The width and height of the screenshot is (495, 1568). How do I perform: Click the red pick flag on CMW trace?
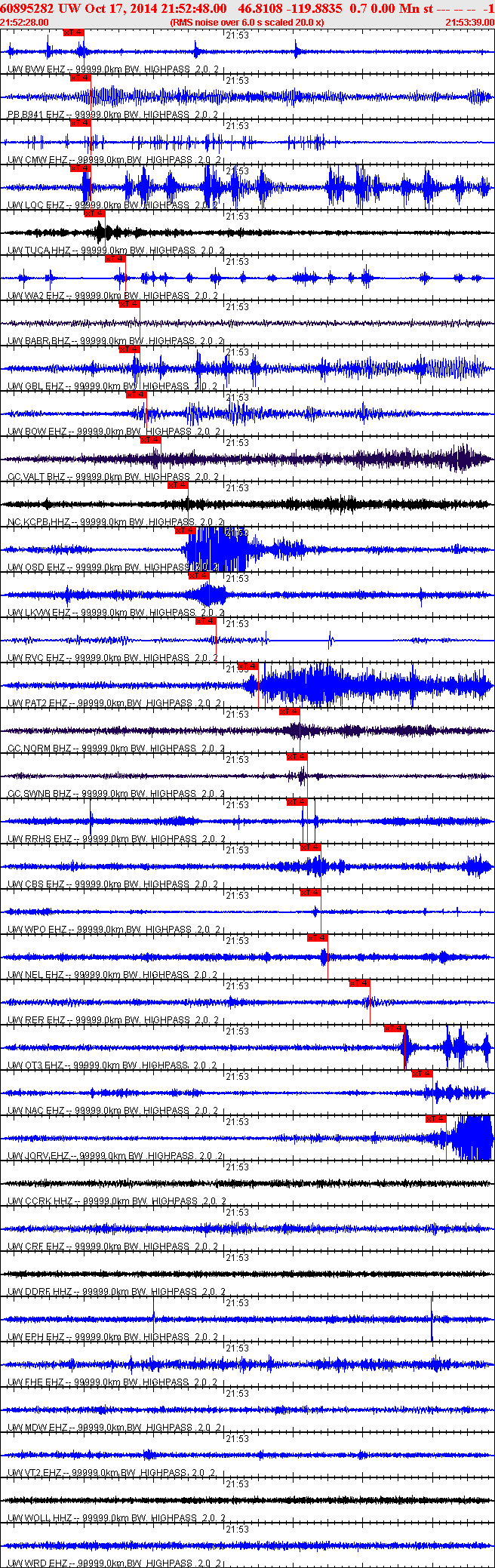81,123
